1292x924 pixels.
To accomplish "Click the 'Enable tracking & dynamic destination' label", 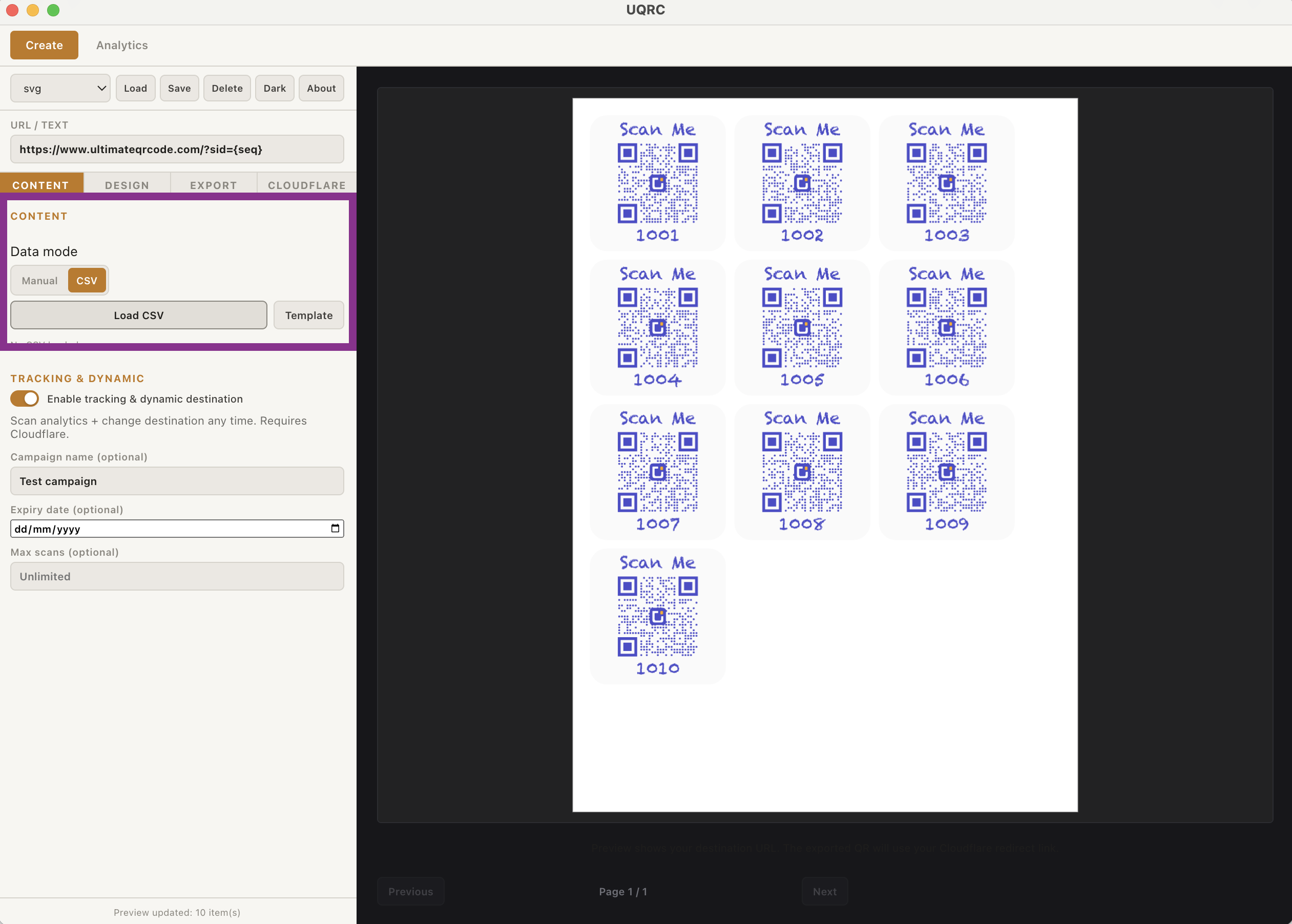I will pyautogui.click(x=145, y=399).
